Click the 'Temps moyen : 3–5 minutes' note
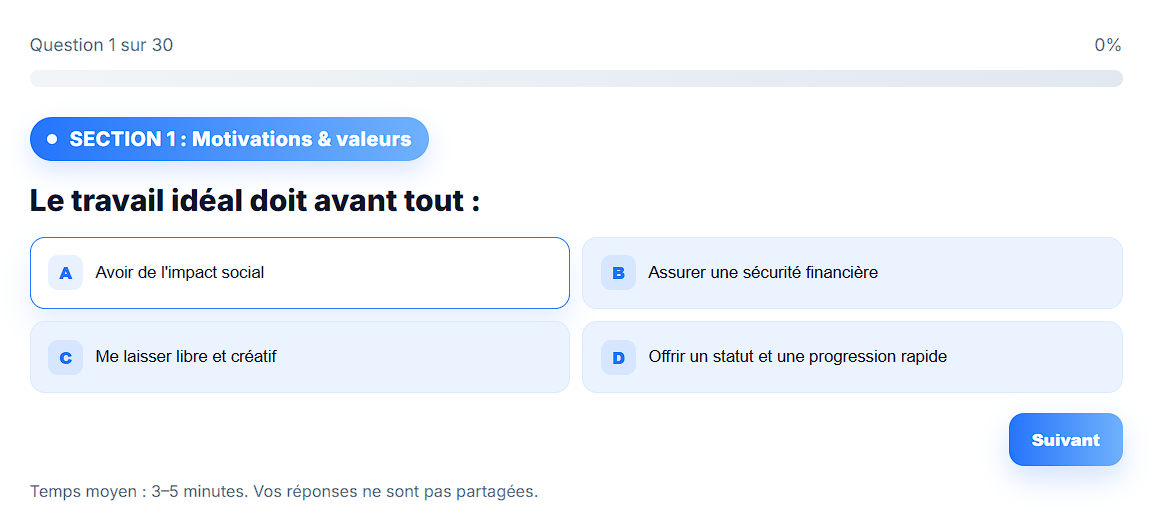Image resolution: width=1149 pixels, height=525 pixels. click(138, 492)
